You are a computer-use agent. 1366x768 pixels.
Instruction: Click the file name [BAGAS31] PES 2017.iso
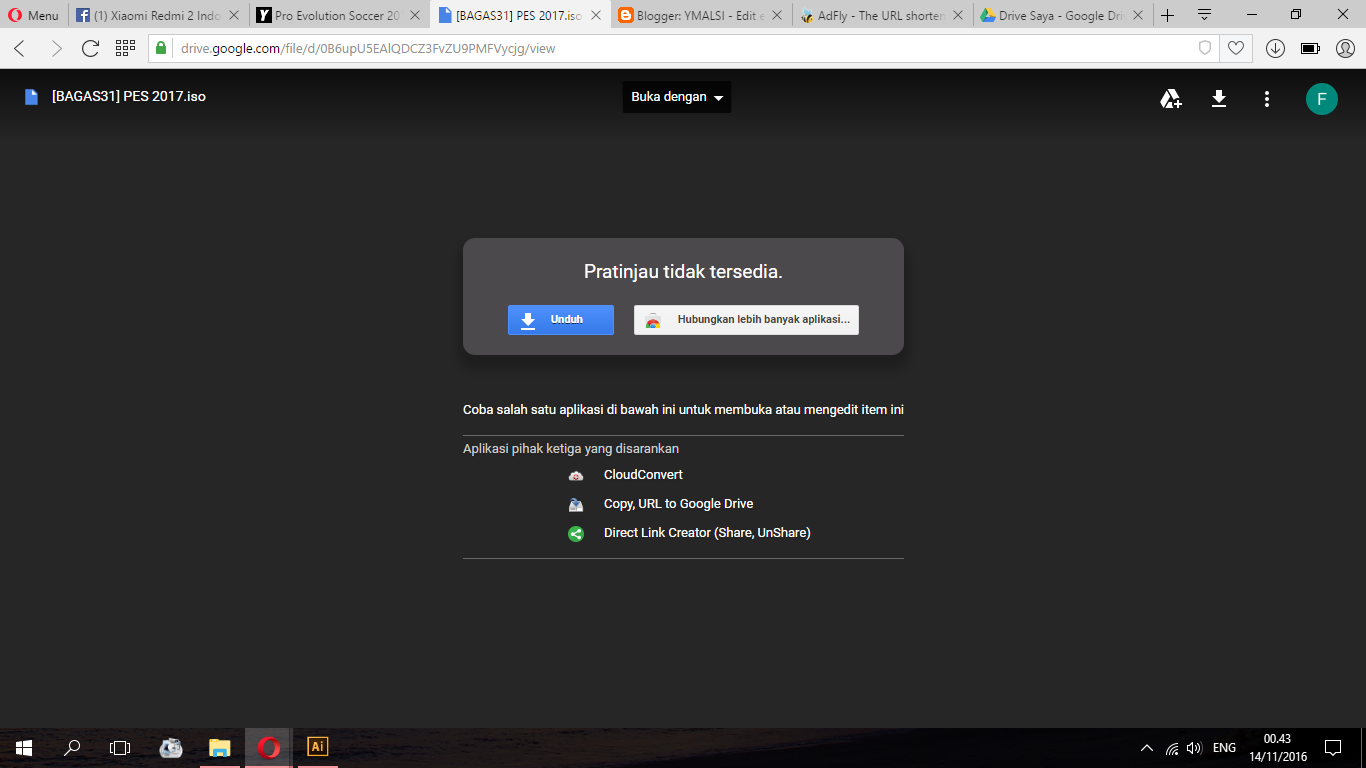click(x=129, y=97)
